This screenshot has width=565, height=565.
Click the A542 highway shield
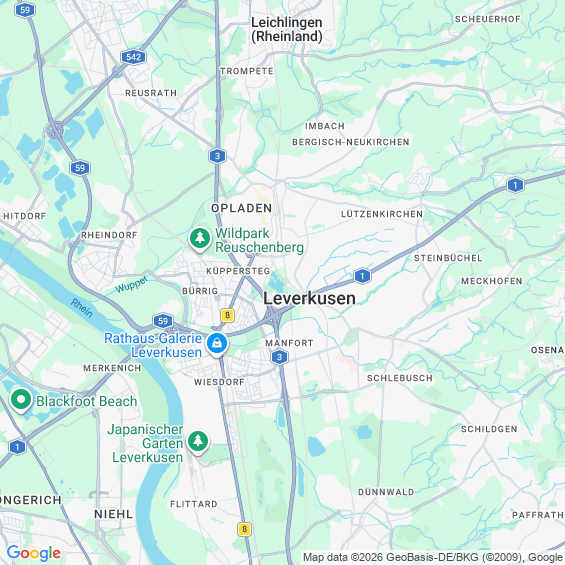click(133, 57)
